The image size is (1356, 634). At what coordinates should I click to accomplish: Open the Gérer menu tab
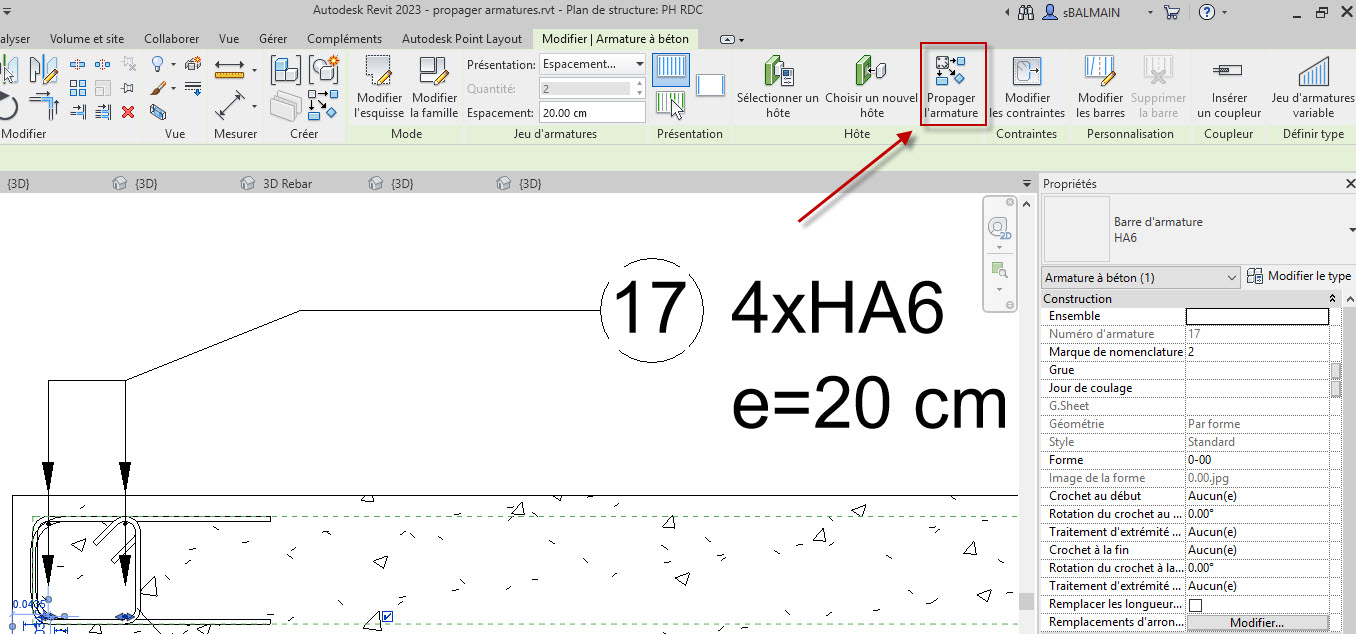point(272,39)
